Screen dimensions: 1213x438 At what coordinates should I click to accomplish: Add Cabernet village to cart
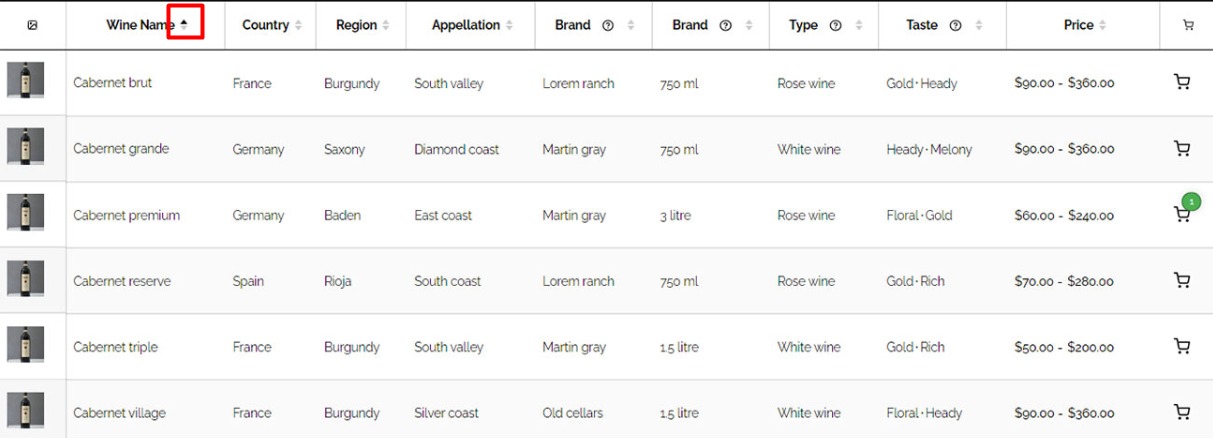point(1182,412)
